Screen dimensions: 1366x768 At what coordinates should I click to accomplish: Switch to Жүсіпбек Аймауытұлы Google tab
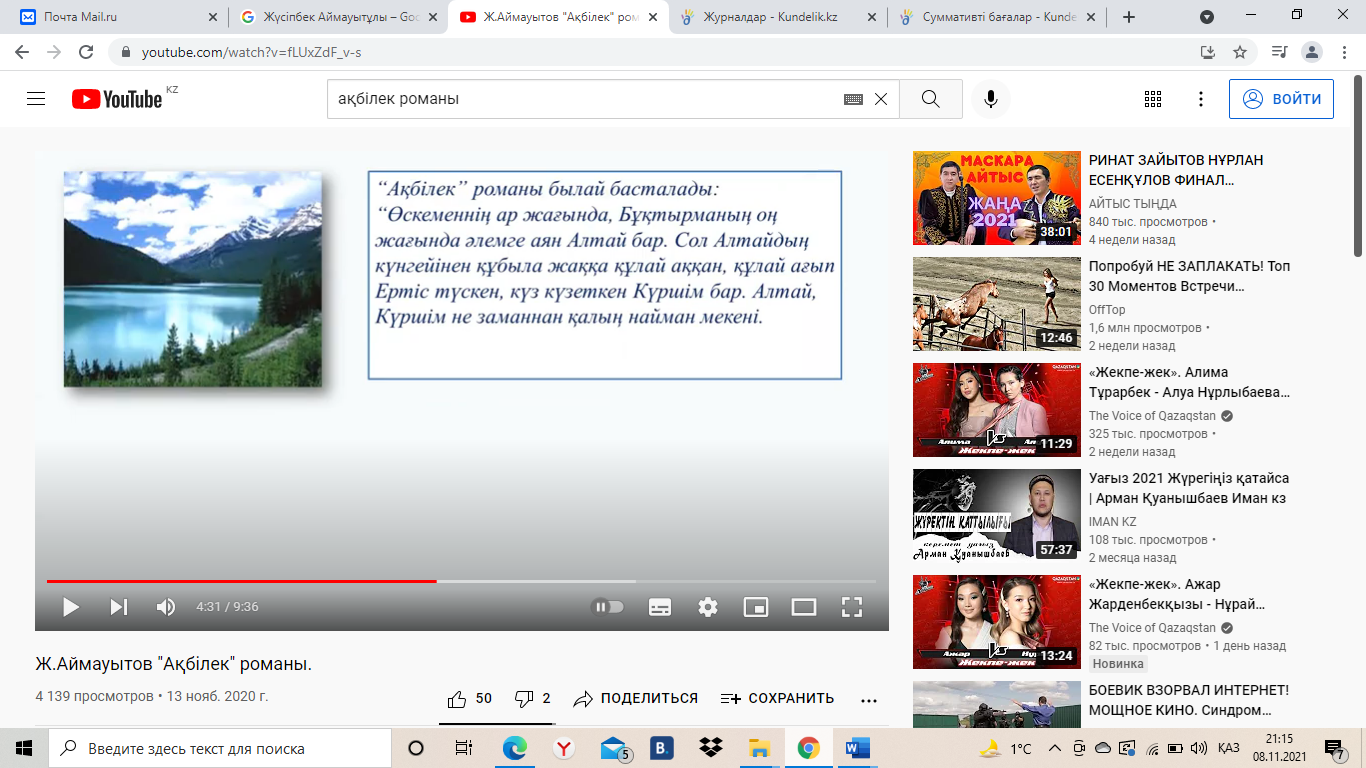(338, 17)
